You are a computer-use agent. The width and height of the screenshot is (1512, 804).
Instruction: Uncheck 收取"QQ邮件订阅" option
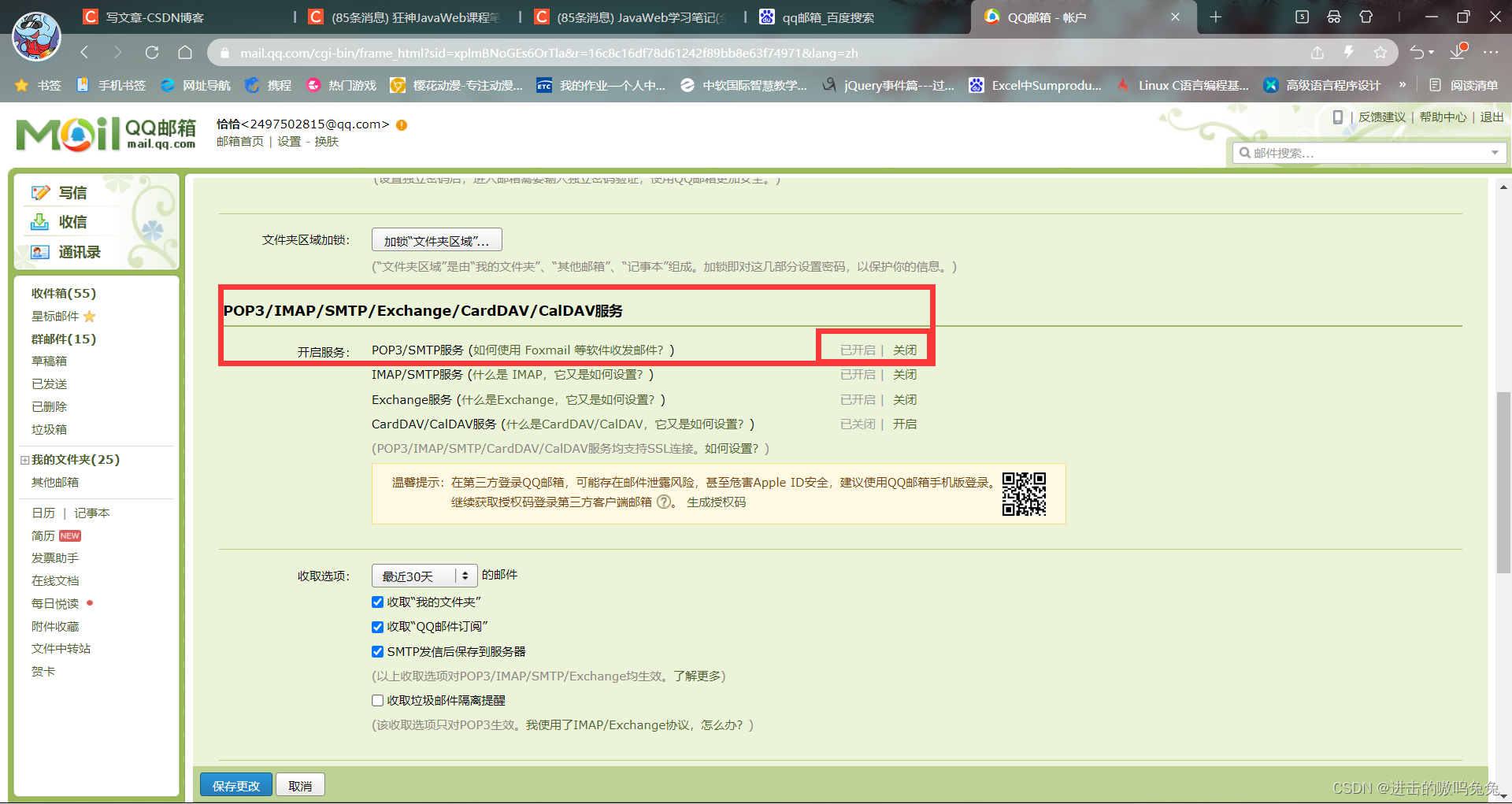point(377,626)
